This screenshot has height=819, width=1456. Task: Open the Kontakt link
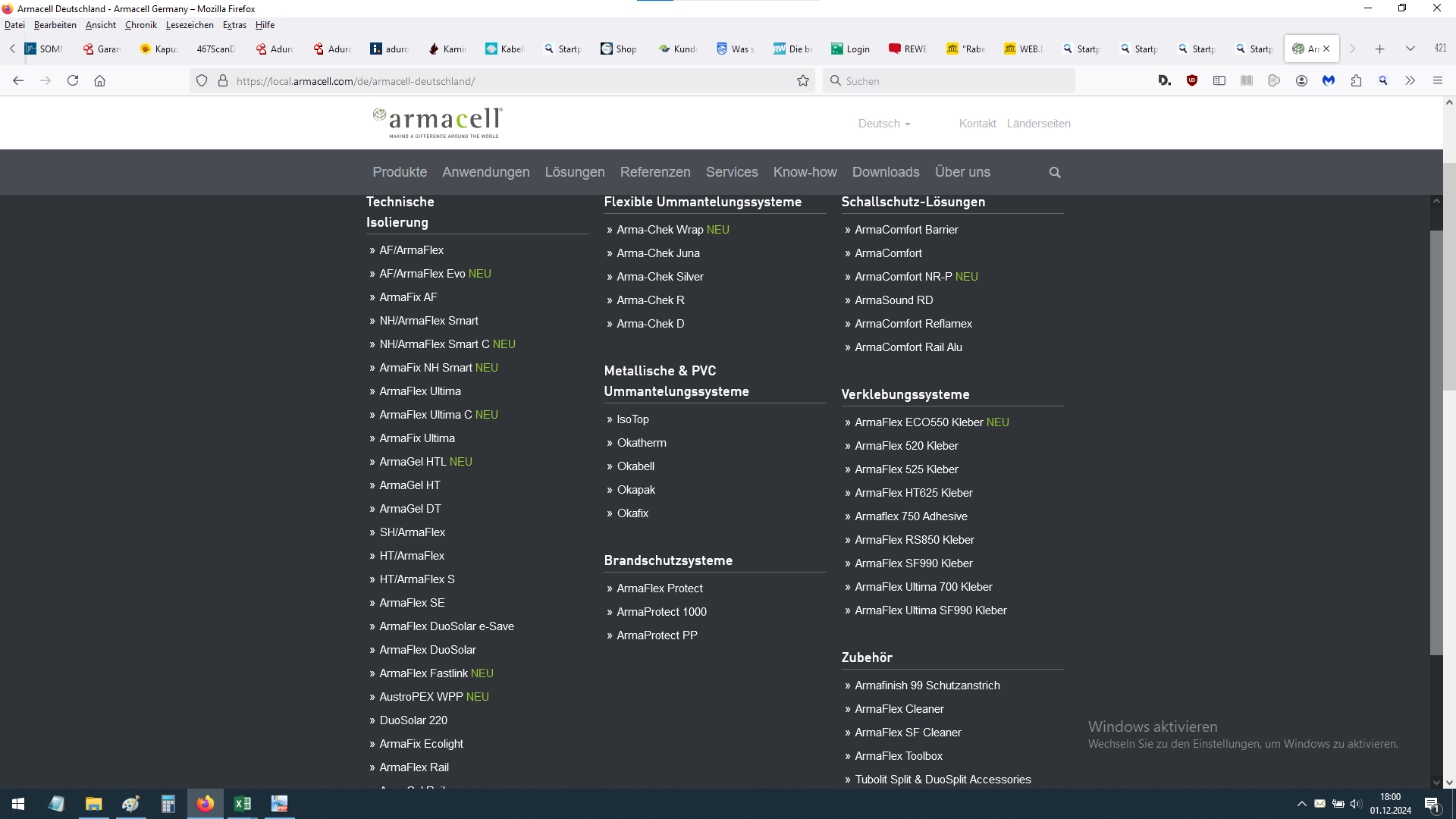pyautogui.click(x=977, y=124)
